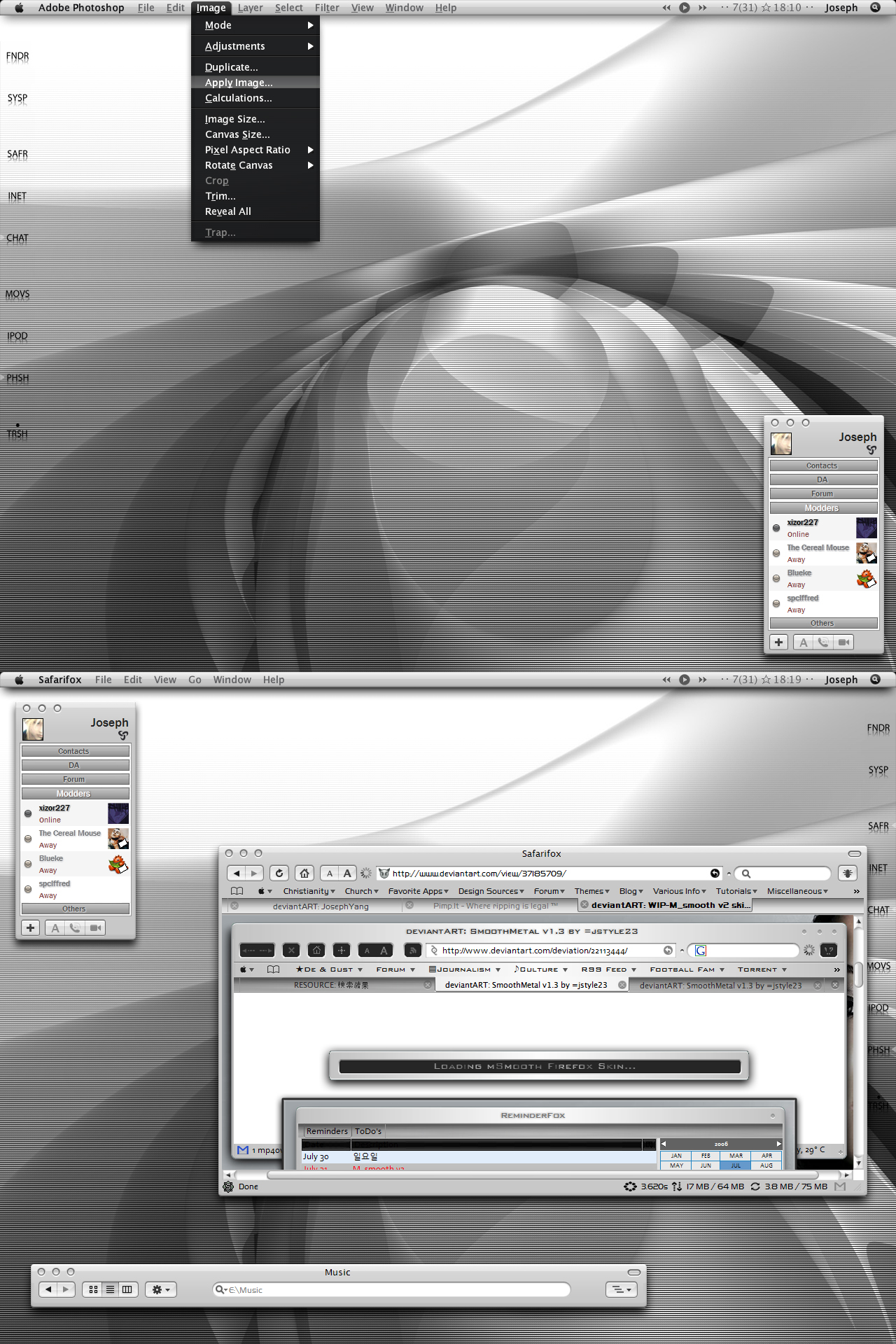Click the mail icon in Safarifox status bar
Image resolution: width=896 pixels, height=1344 pixels.
840,1186
